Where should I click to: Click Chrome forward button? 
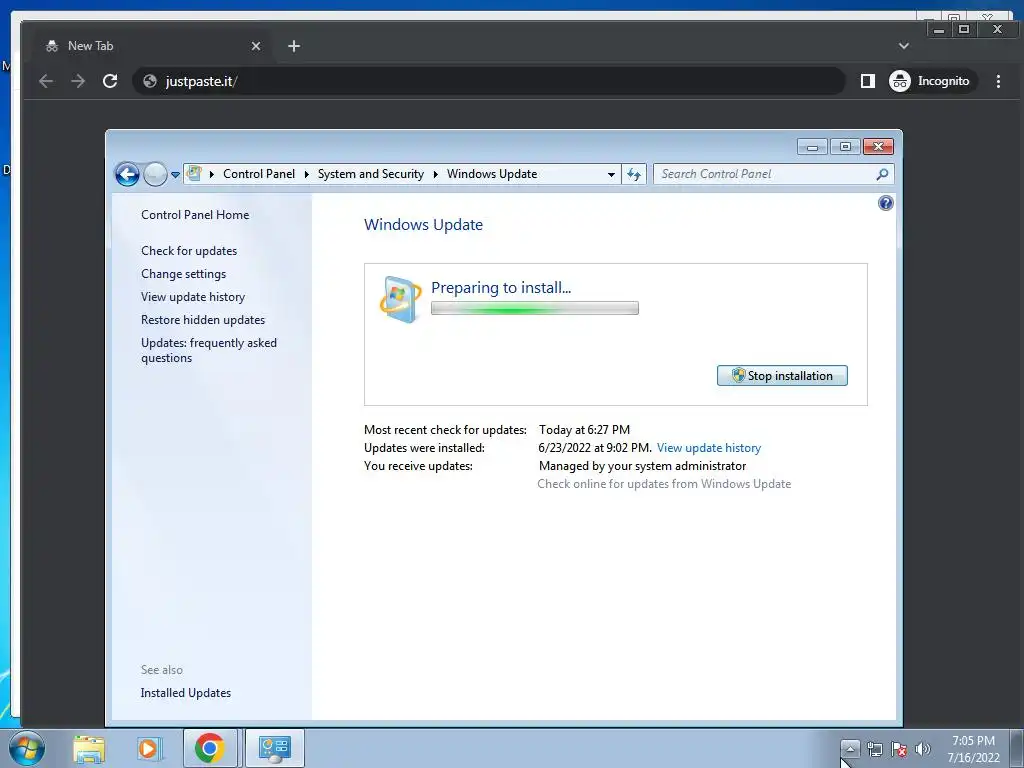[78, 81]
